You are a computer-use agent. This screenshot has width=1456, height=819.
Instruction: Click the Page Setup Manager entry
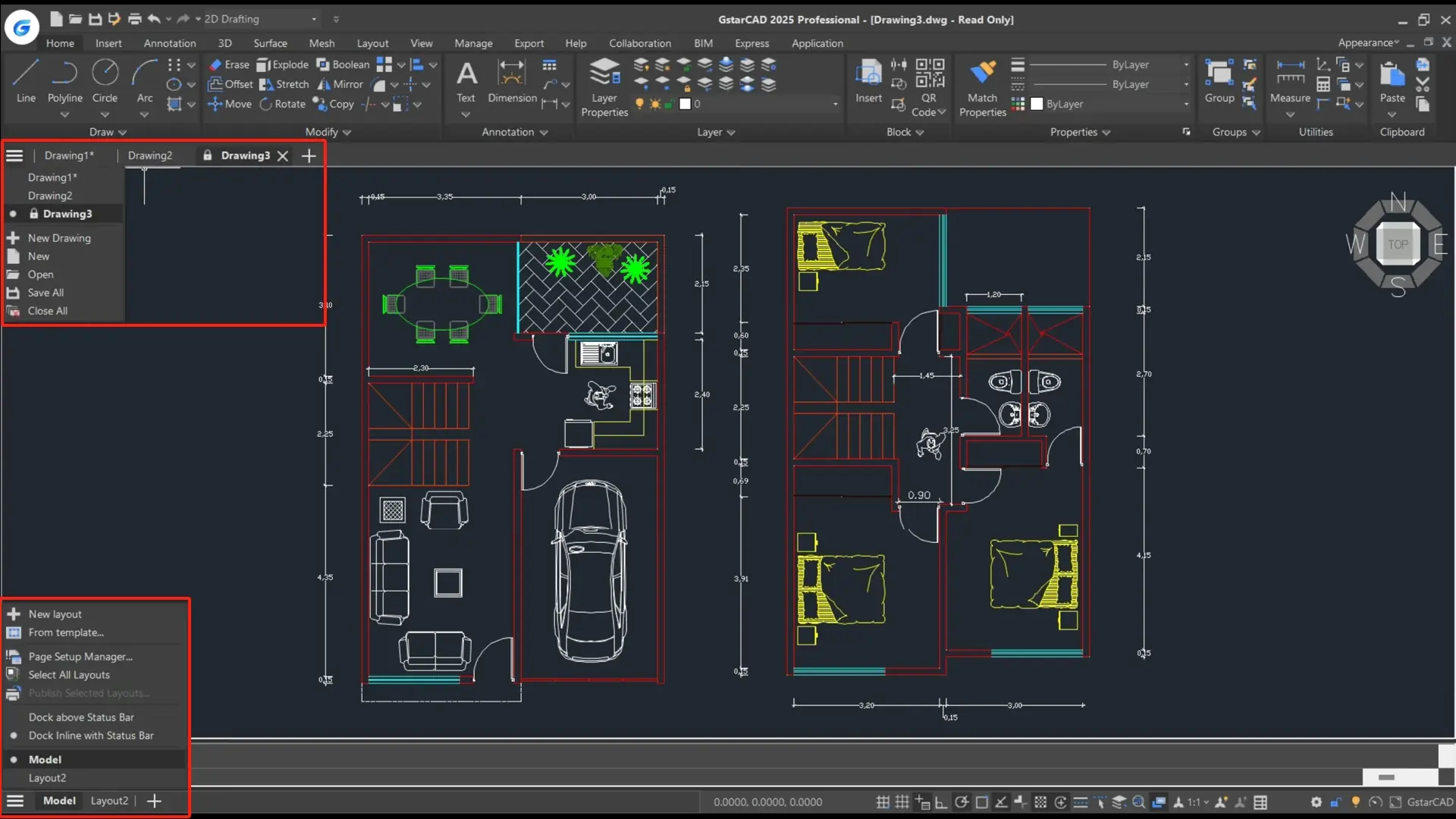80,656
